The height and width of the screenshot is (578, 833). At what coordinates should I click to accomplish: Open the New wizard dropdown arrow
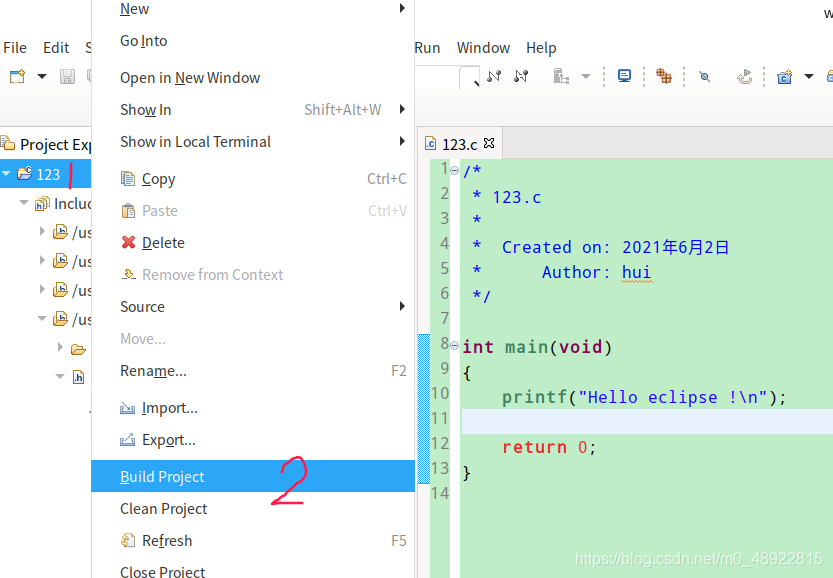tap(41, 76)
